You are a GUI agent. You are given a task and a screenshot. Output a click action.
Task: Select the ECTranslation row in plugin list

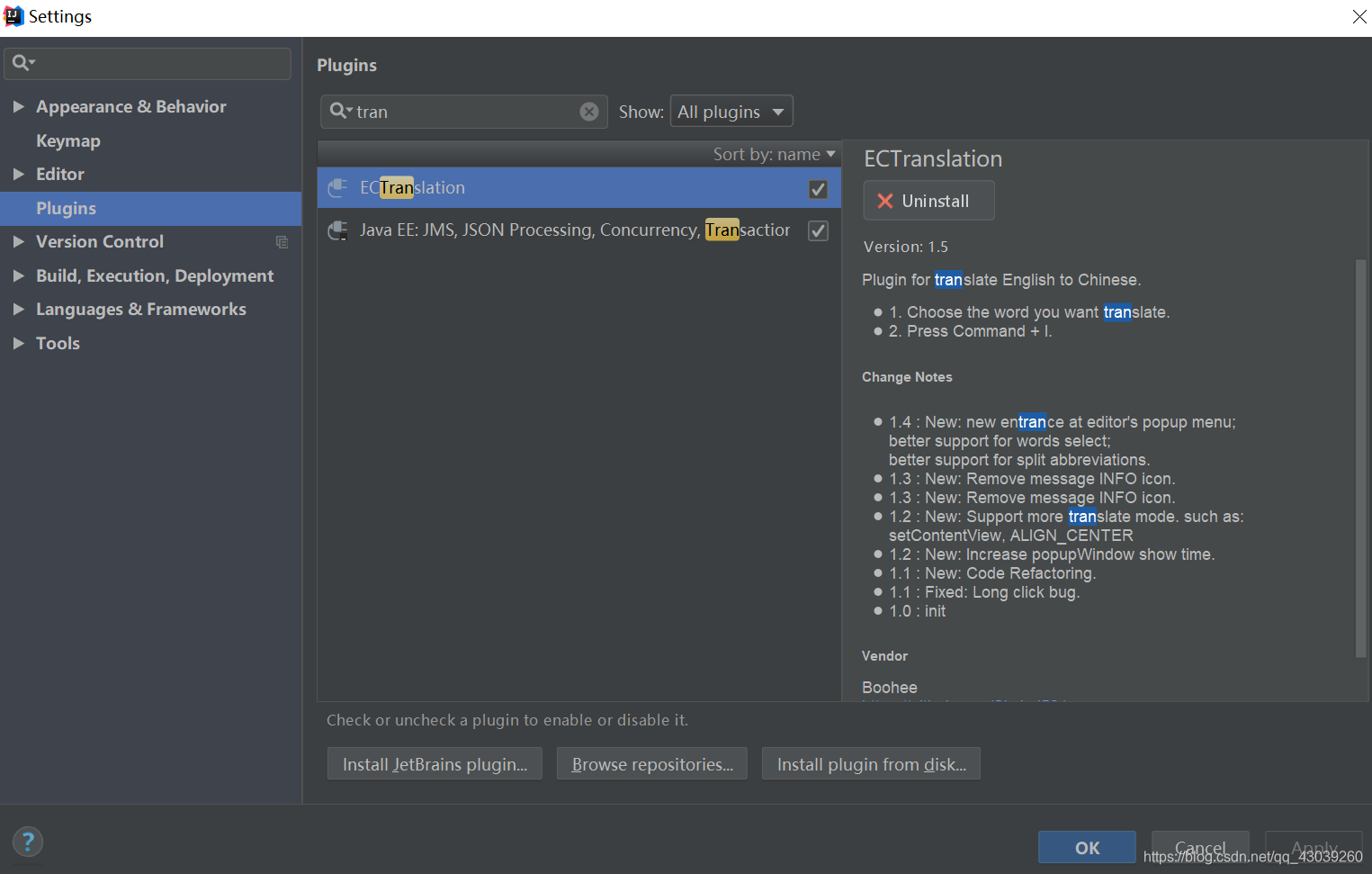tap(578, 187)
